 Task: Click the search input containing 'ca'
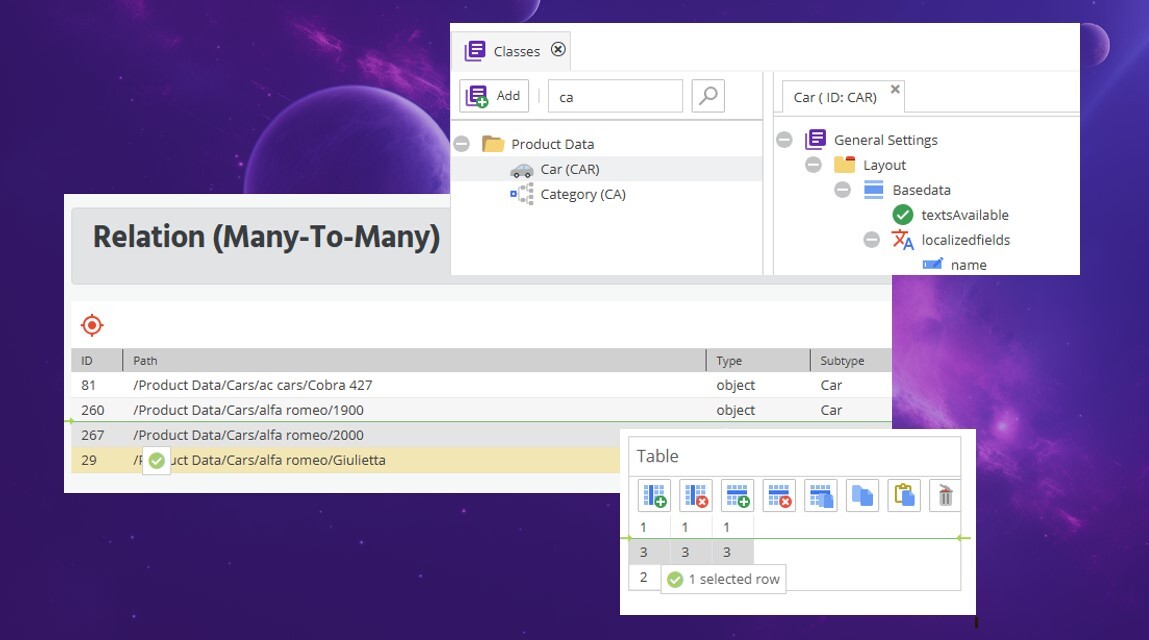coord(613,95)
